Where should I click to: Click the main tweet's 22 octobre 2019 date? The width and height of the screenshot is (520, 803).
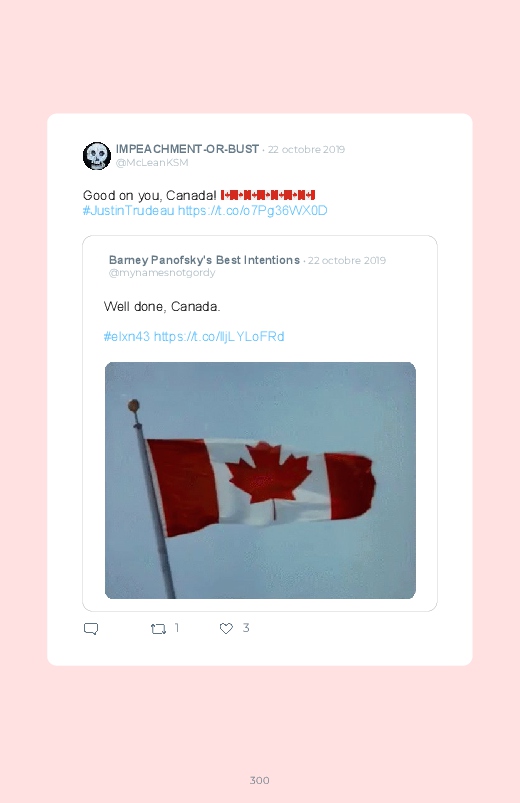[306, 150]
